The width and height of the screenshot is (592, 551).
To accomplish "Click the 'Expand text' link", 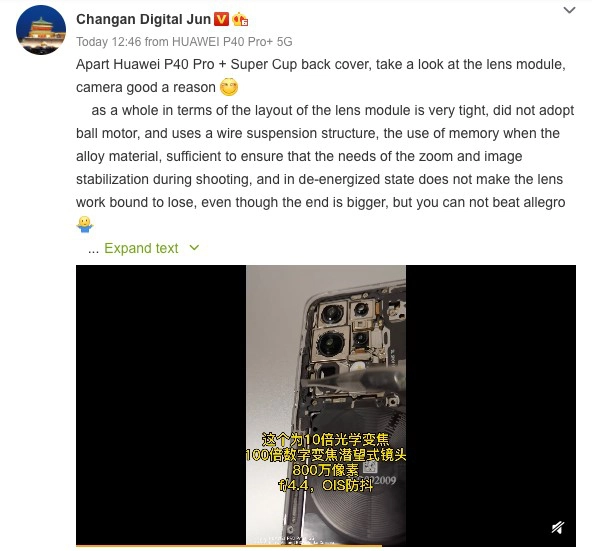I will (141, 248).
